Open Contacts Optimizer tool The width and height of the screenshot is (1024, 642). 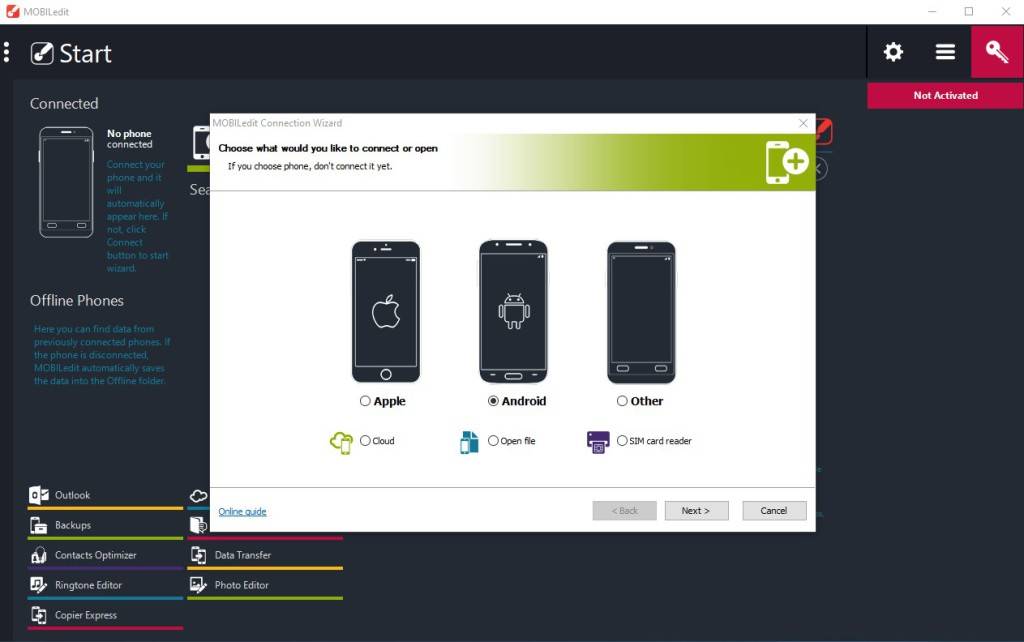click(x=105, y=555)
